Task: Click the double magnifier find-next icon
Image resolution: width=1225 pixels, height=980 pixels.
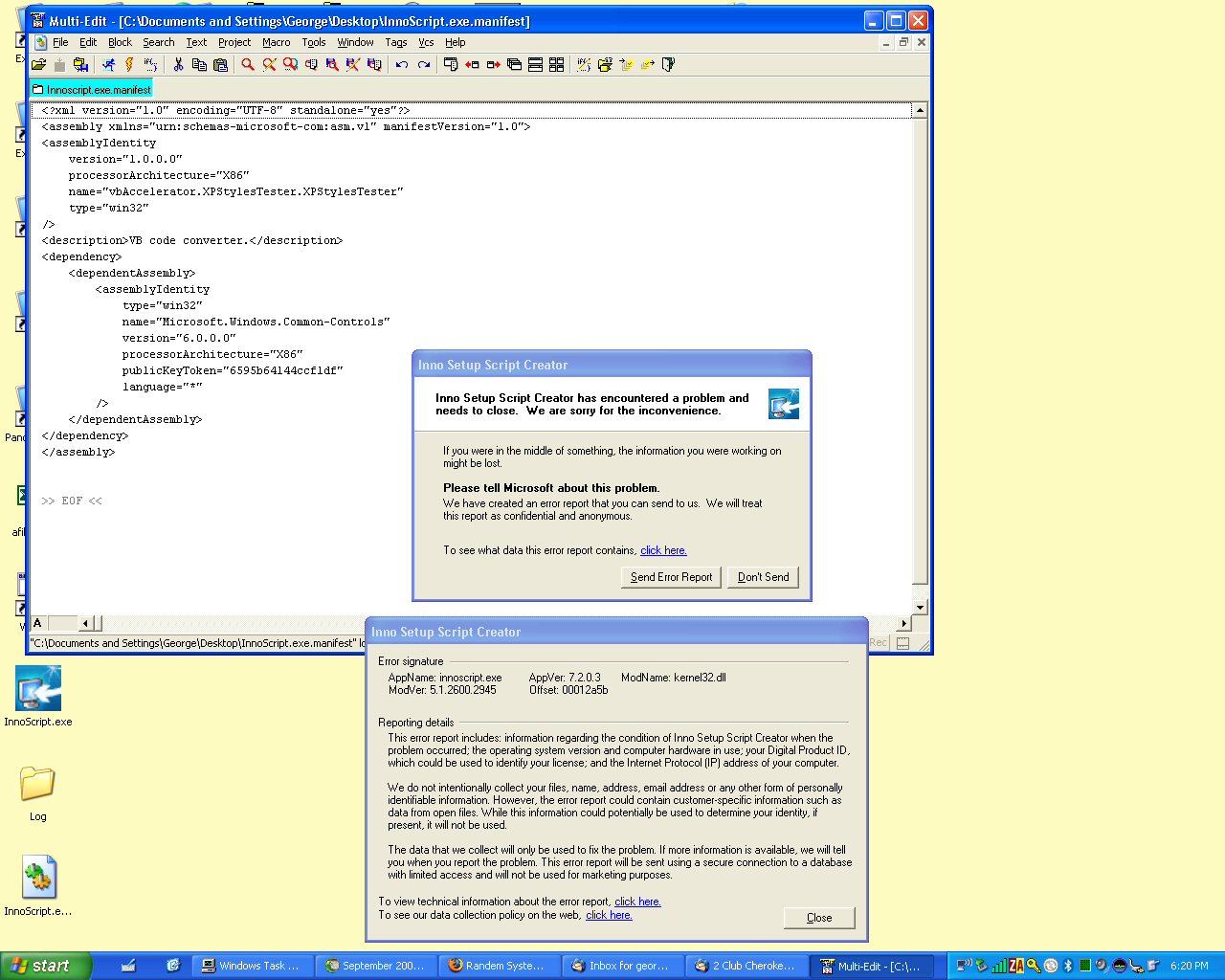Action: (x=290, y=64)
